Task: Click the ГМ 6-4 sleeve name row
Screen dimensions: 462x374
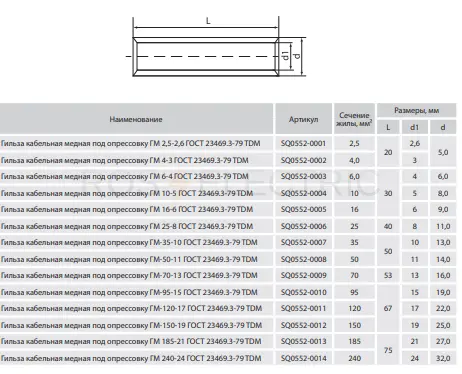Action: pyautogui.click(x=136, y=176)
